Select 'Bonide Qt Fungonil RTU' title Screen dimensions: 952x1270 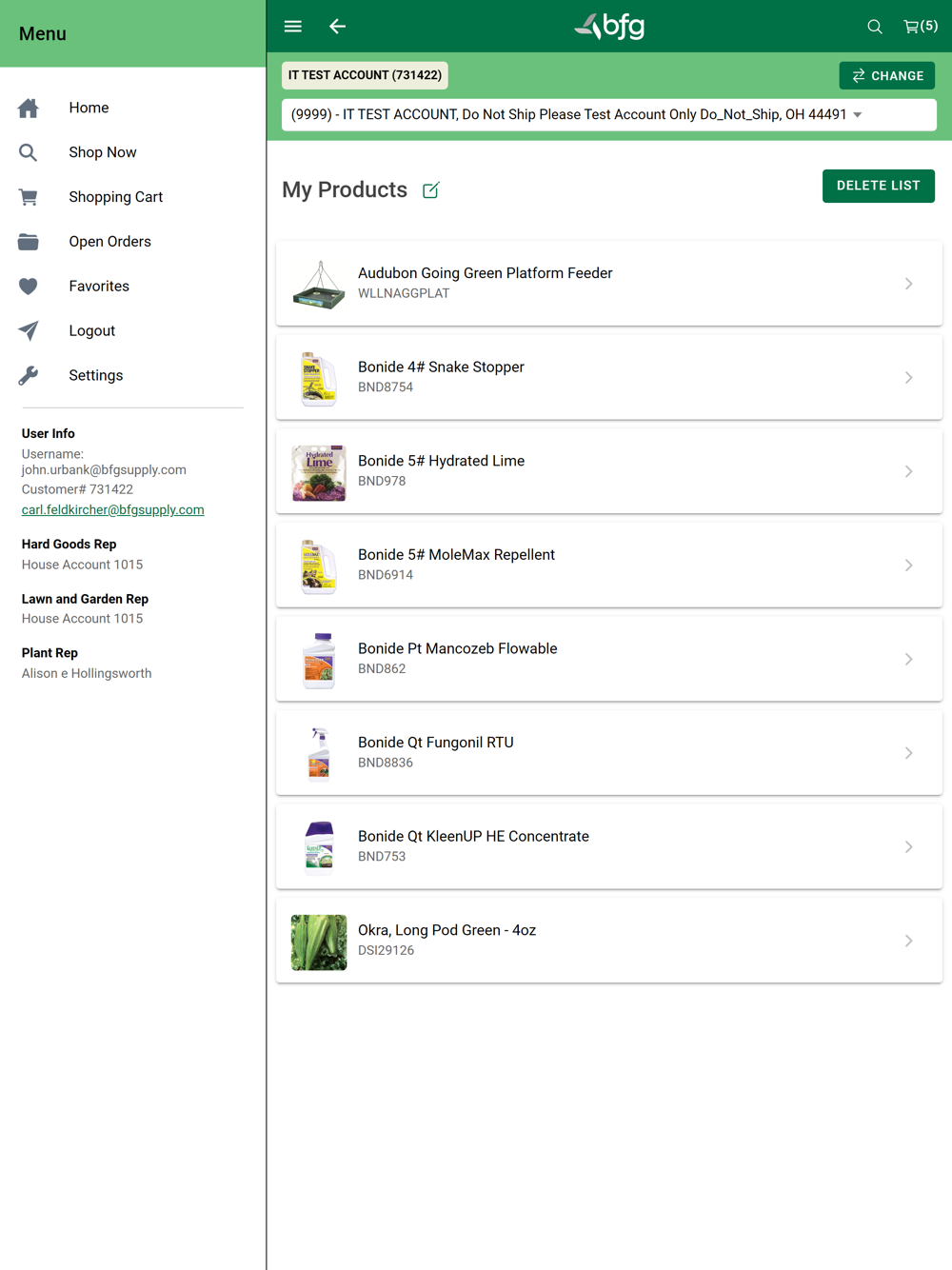tap(436, 743)
